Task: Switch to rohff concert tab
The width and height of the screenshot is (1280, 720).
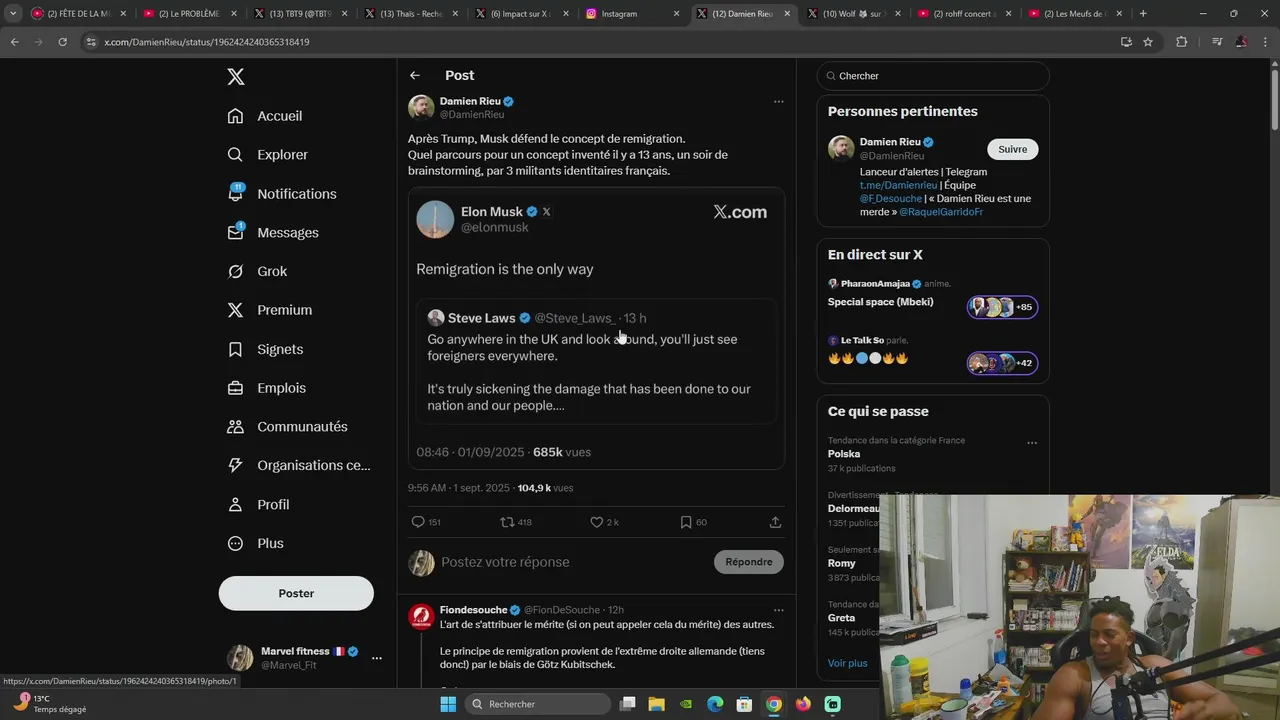Action: tap(963, 14)
